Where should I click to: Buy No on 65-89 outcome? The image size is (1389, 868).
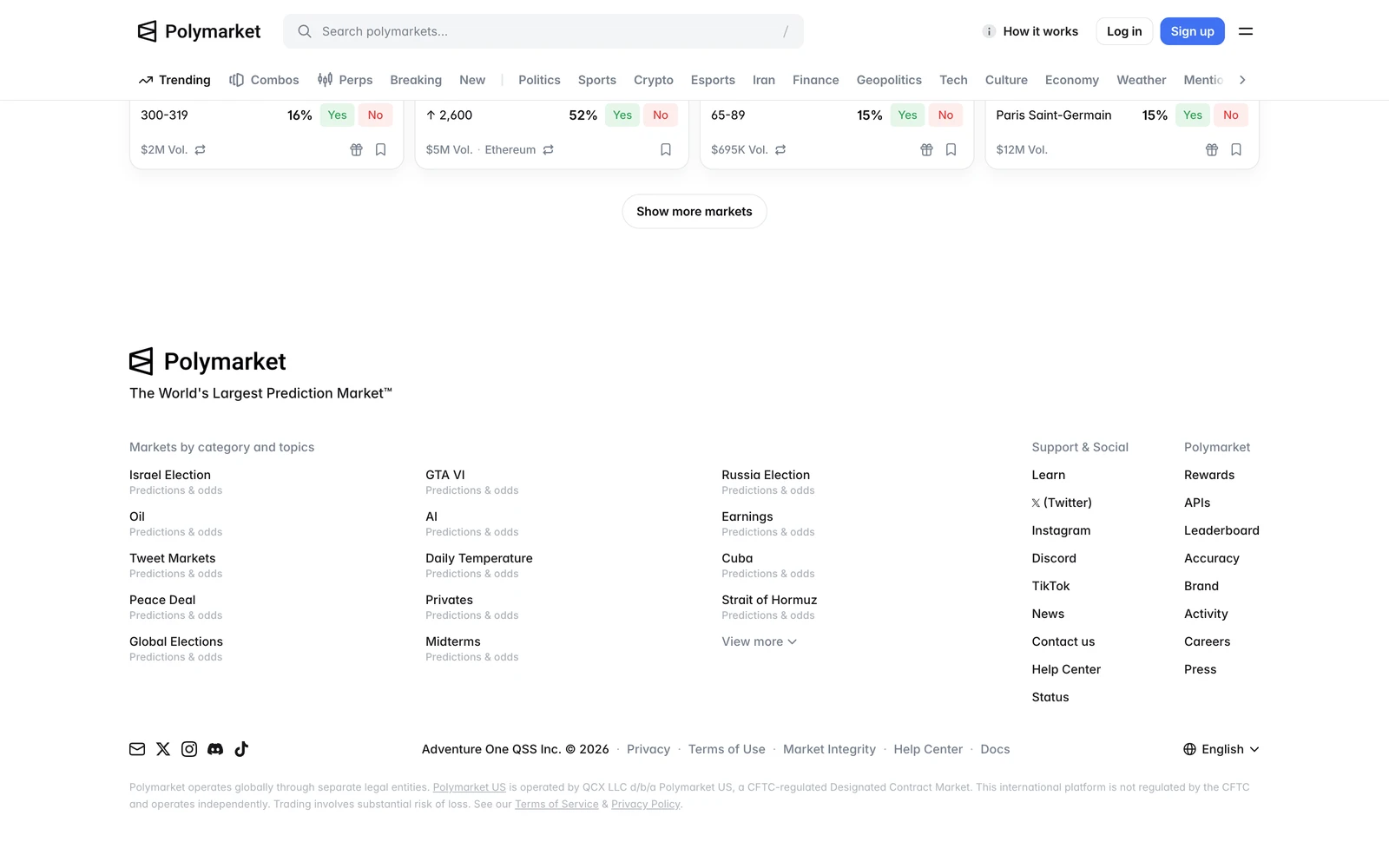tap(945, 115)
